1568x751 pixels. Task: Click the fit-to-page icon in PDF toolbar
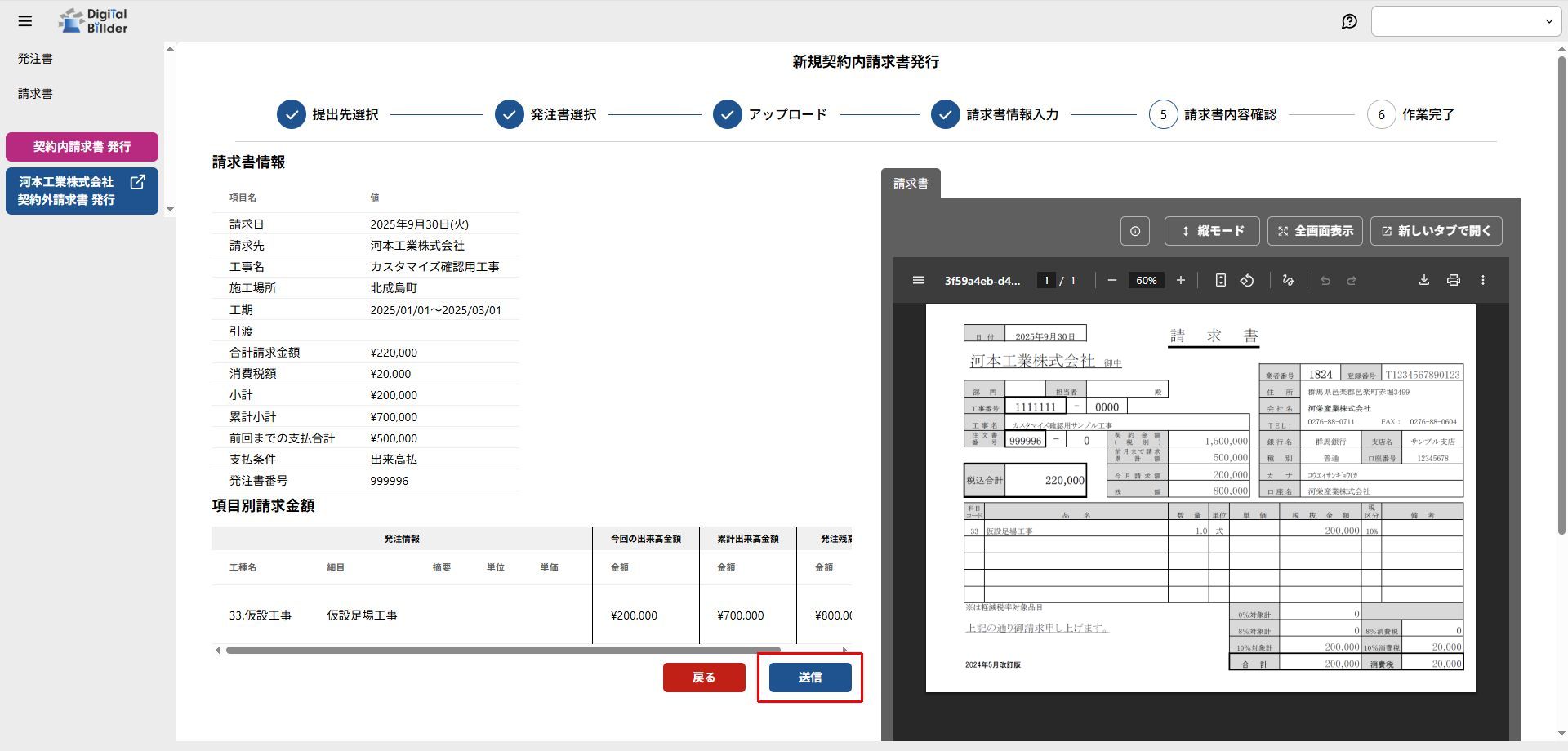(x=1220, y=280)
